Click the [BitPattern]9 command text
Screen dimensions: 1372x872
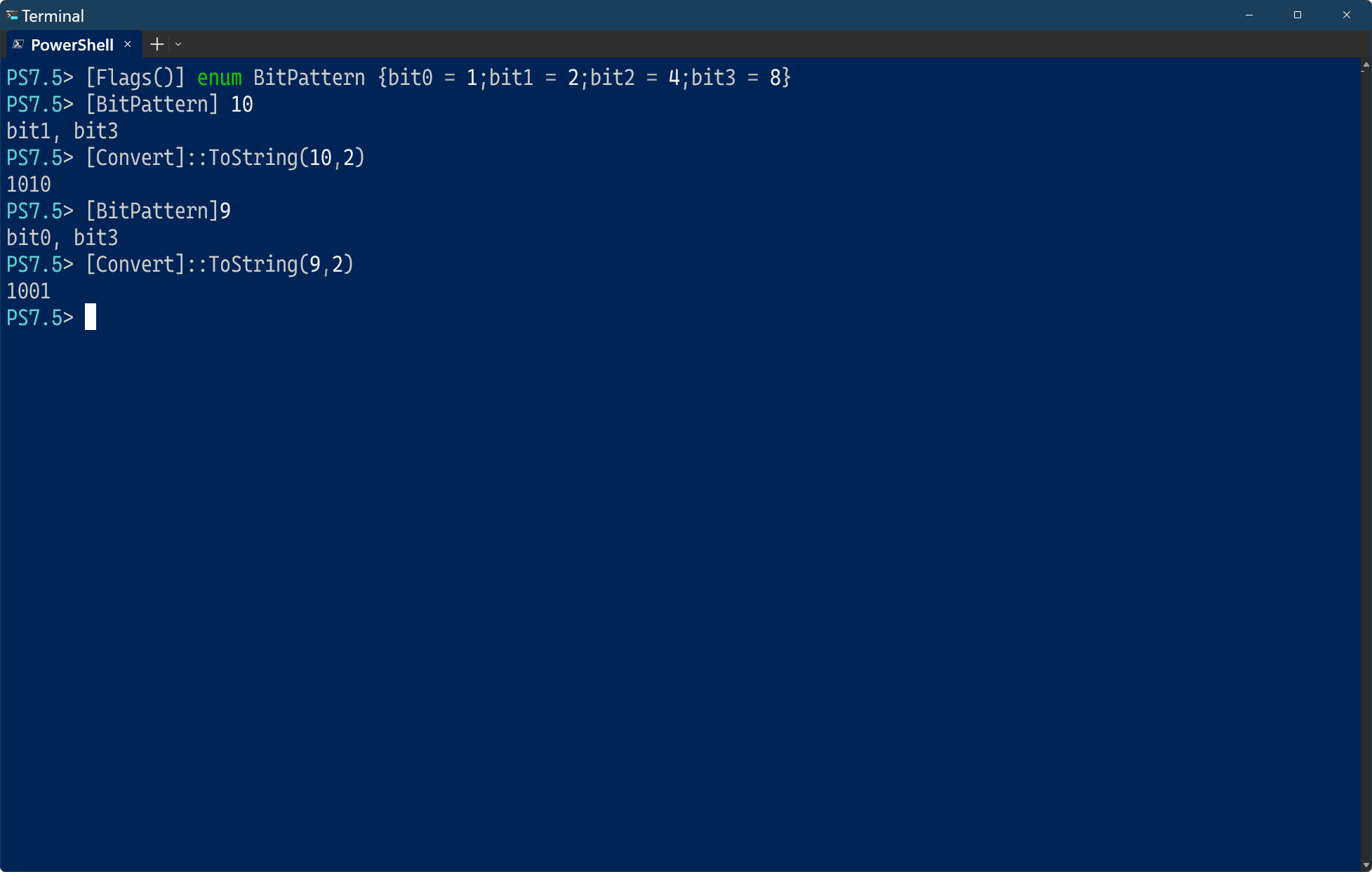coord(158,211)
